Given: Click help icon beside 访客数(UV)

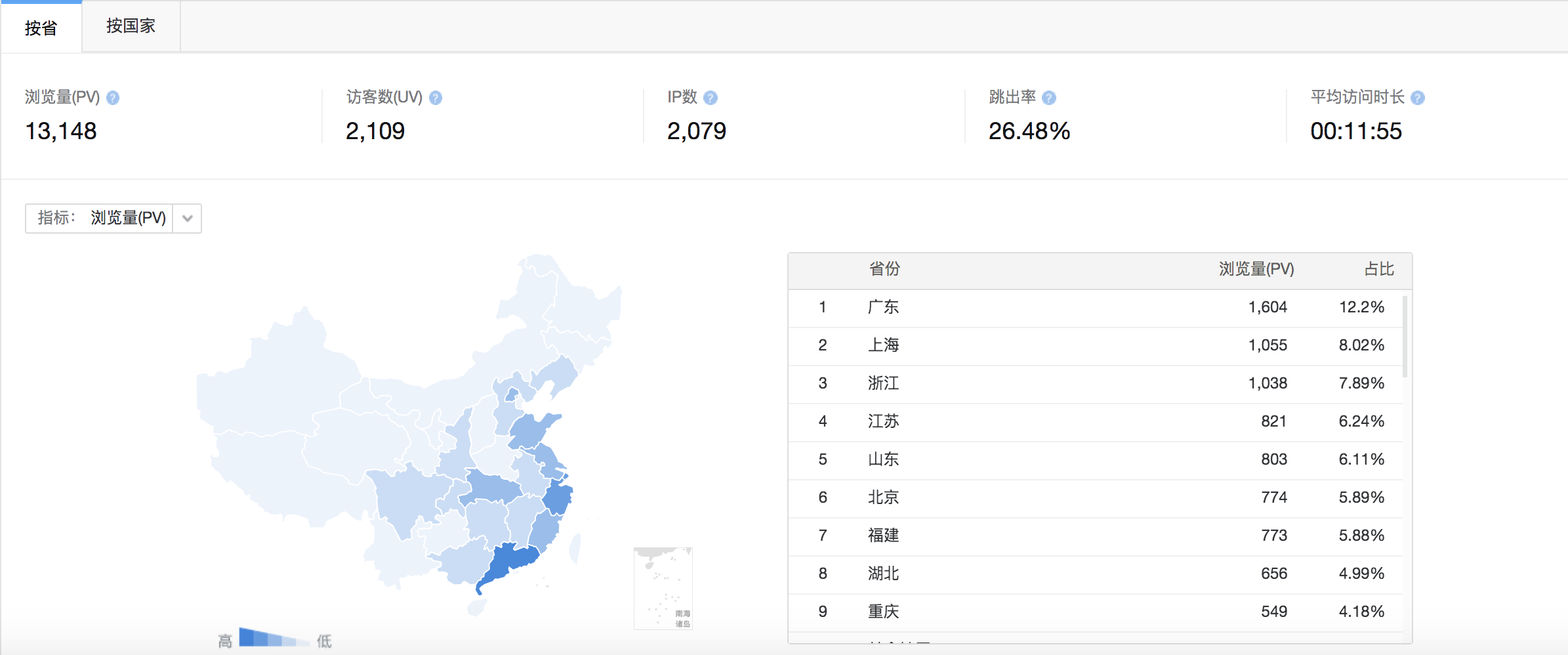Looking at the screenshot, I should tap(436, 98).
